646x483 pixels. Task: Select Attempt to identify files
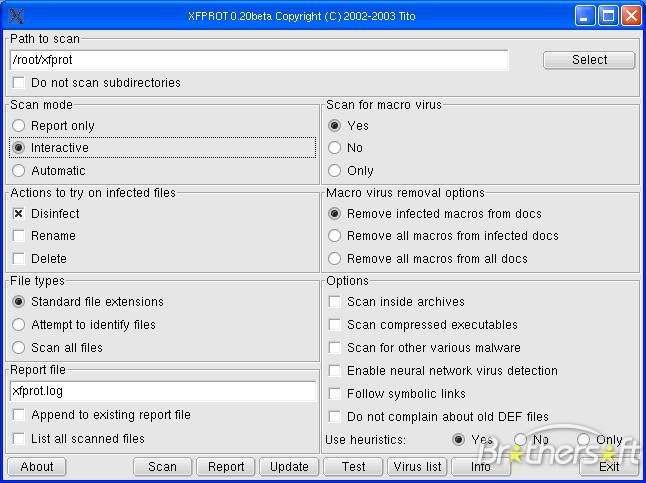pyautogui.click(x=19, y=325)
